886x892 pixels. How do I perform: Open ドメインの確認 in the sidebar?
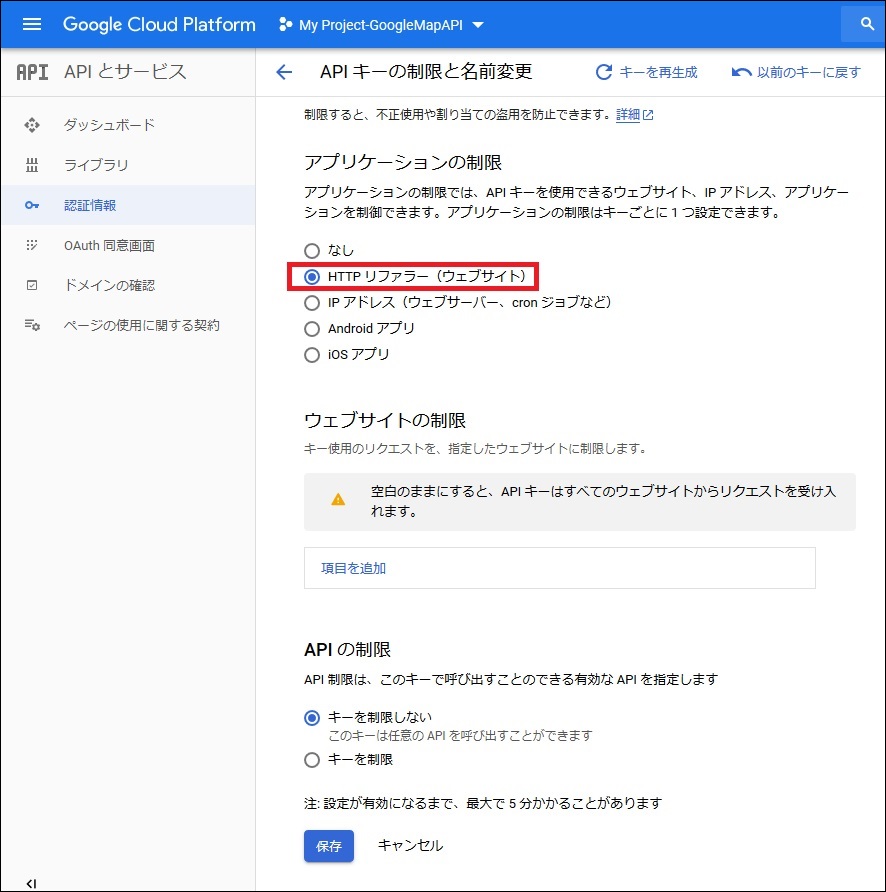[x=128, y=285]
